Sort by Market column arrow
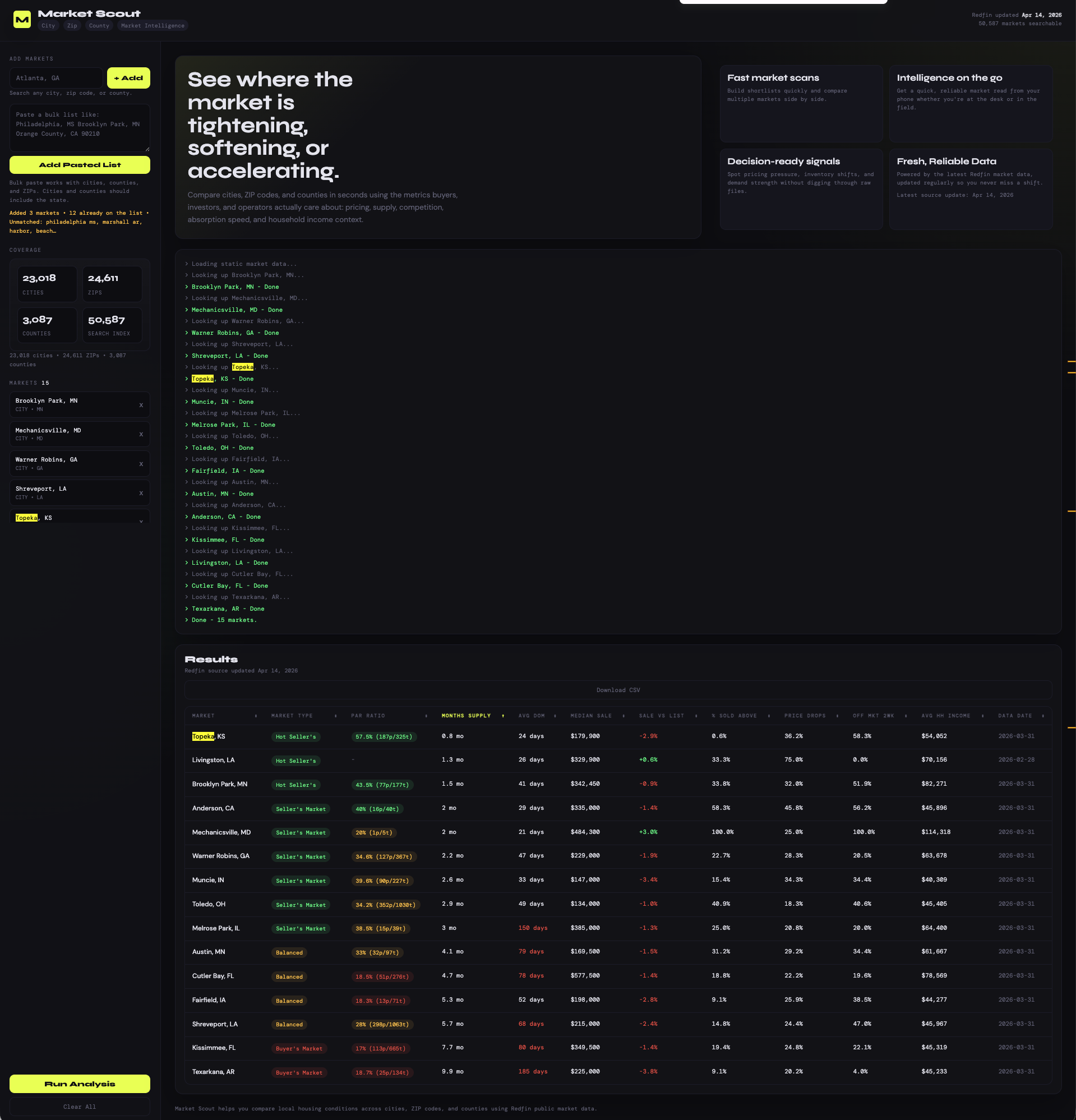The width and height of the screenshot is (1076, 1120). coord(256,716)
